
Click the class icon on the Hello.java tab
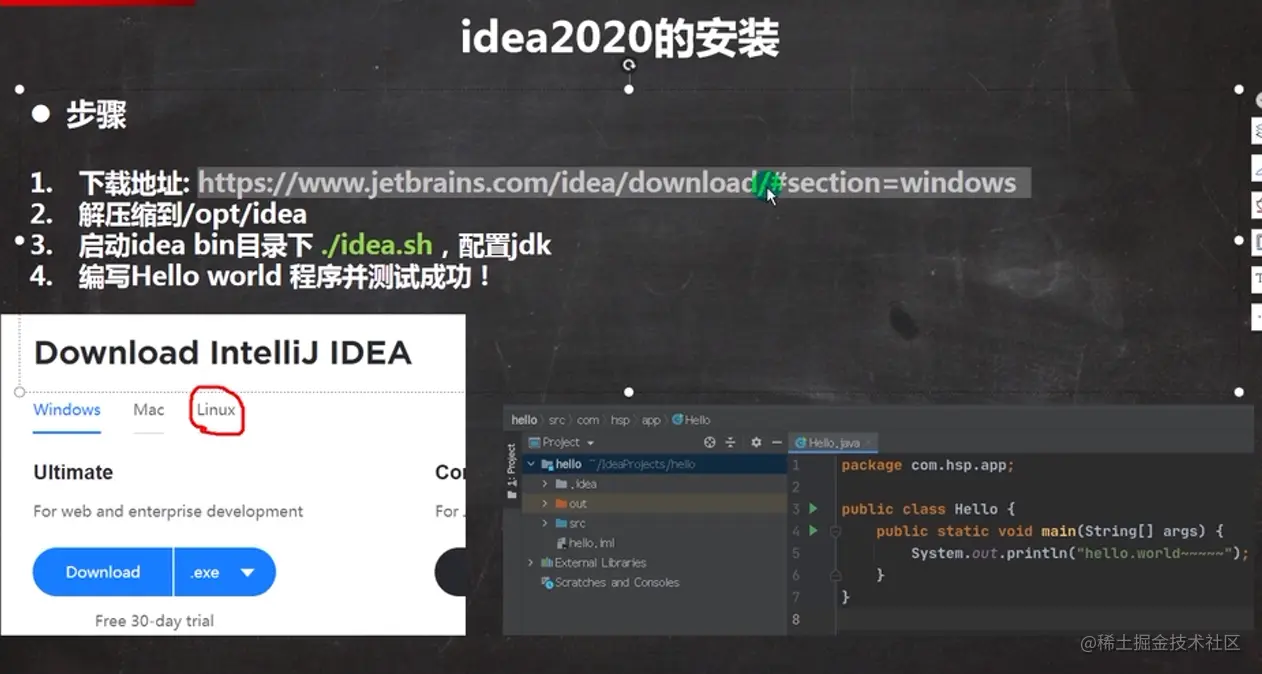pos(800,442)
